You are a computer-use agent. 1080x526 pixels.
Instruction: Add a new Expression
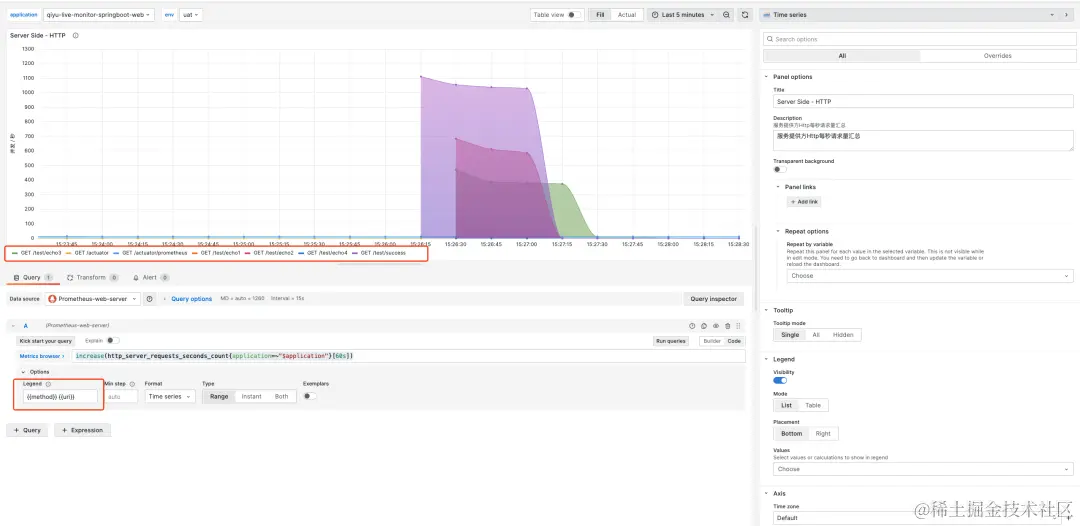pyautogui.click(x=82, y=430)
